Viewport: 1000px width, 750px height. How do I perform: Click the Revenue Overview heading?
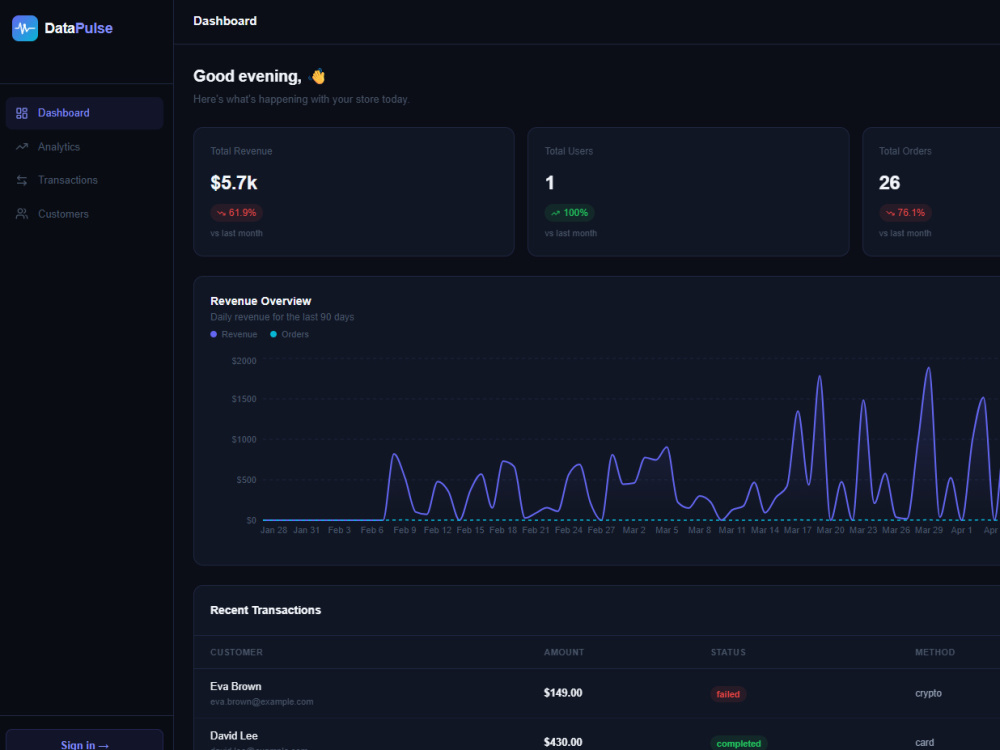pos(260,301)
